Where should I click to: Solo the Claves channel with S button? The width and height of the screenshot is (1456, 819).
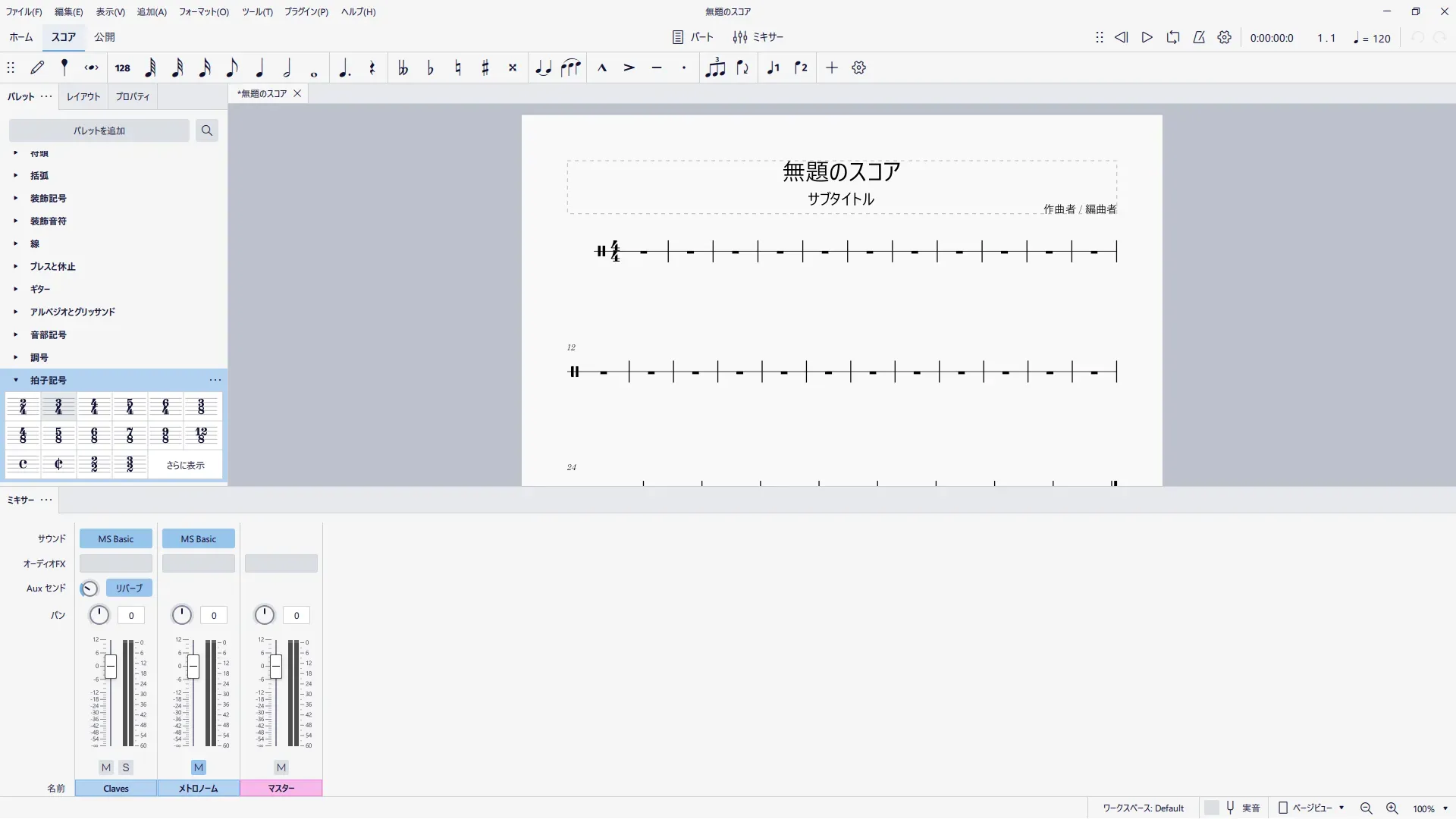tap(126, 767)
